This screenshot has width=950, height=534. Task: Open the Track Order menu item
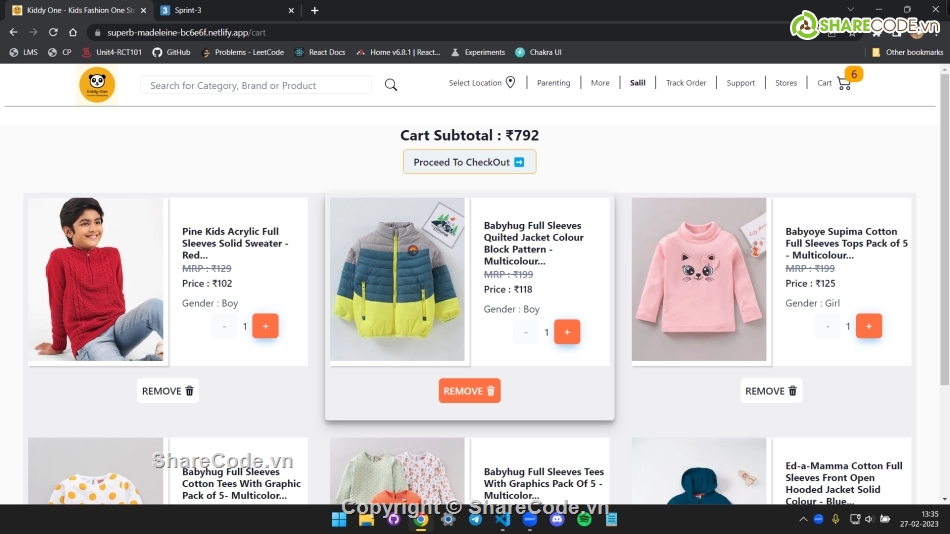pos(686,83)
